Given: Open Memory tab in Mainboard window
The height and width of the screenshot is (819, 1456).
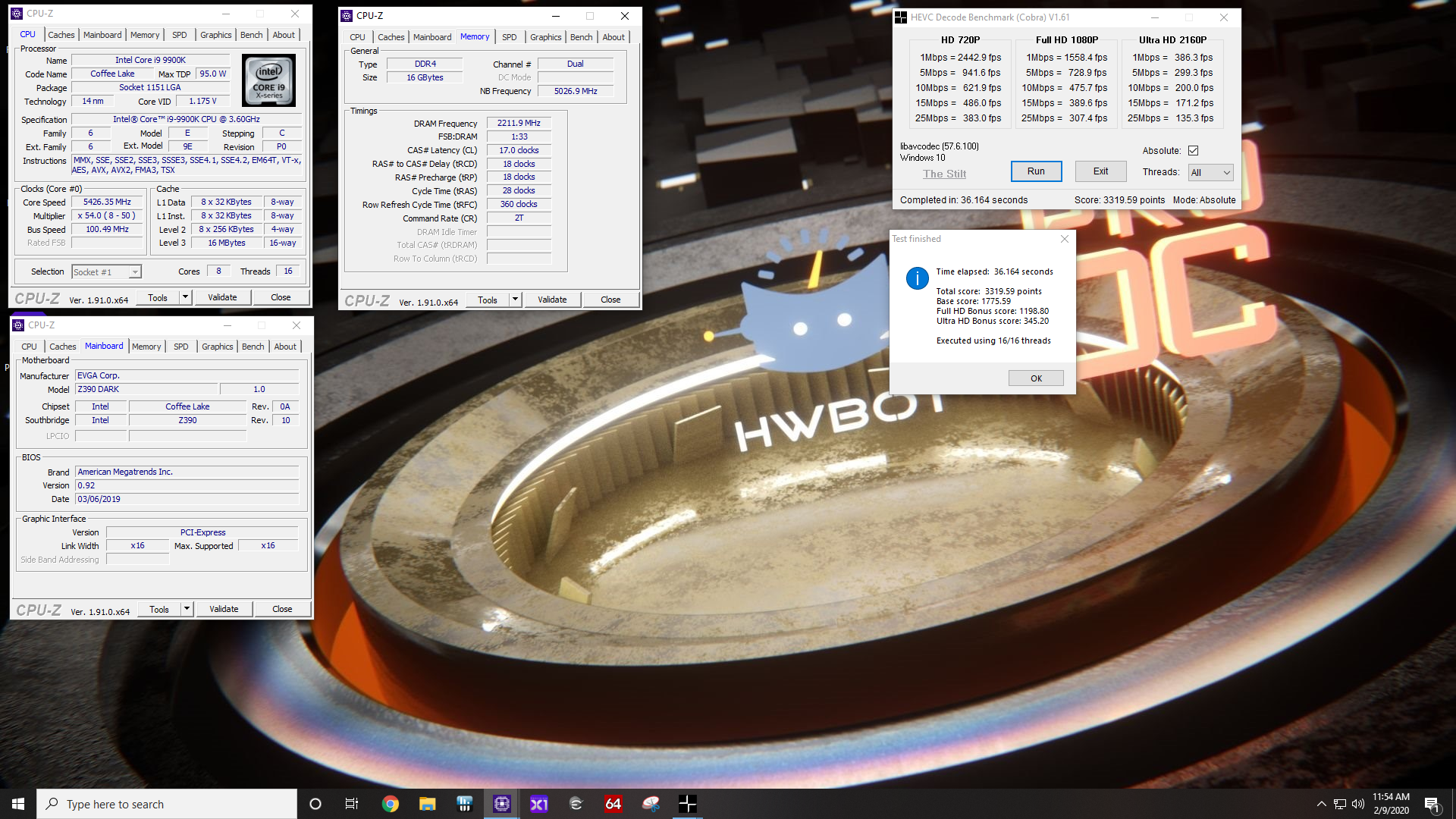Looking at the screenshot, I should [146, 347].
